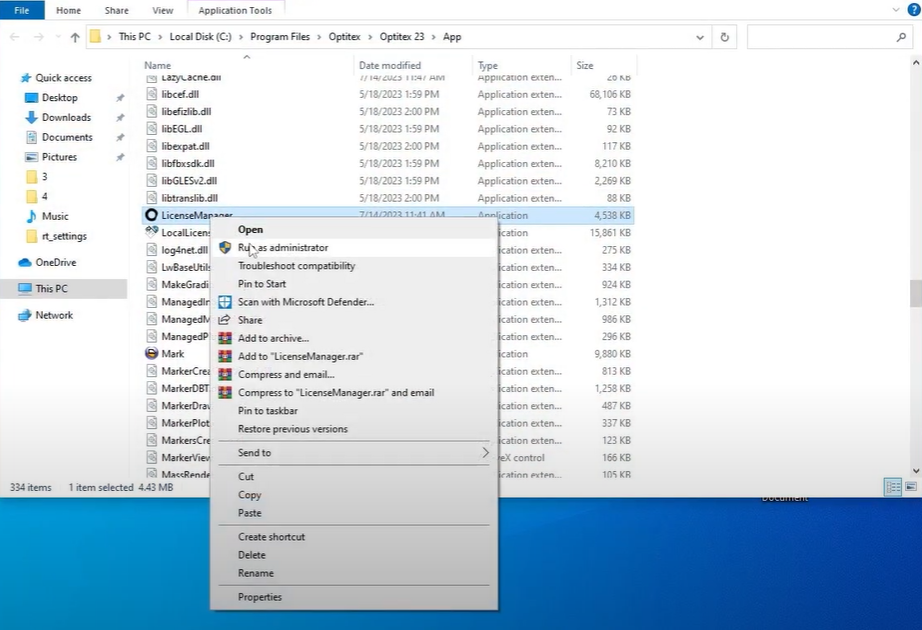This screenshot has height=630, width=922.
Task: Click the Mark application file icon
Action: 151,354
